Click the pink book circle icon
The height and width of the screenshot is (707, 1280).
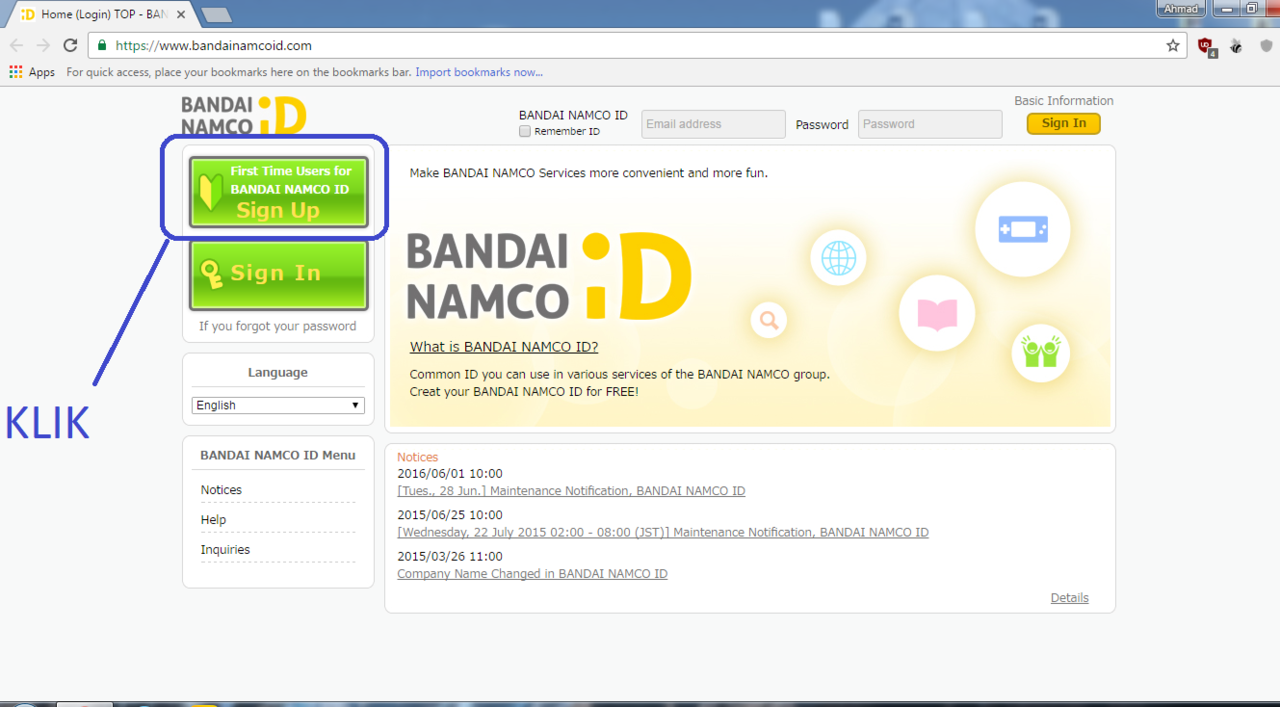937,314
